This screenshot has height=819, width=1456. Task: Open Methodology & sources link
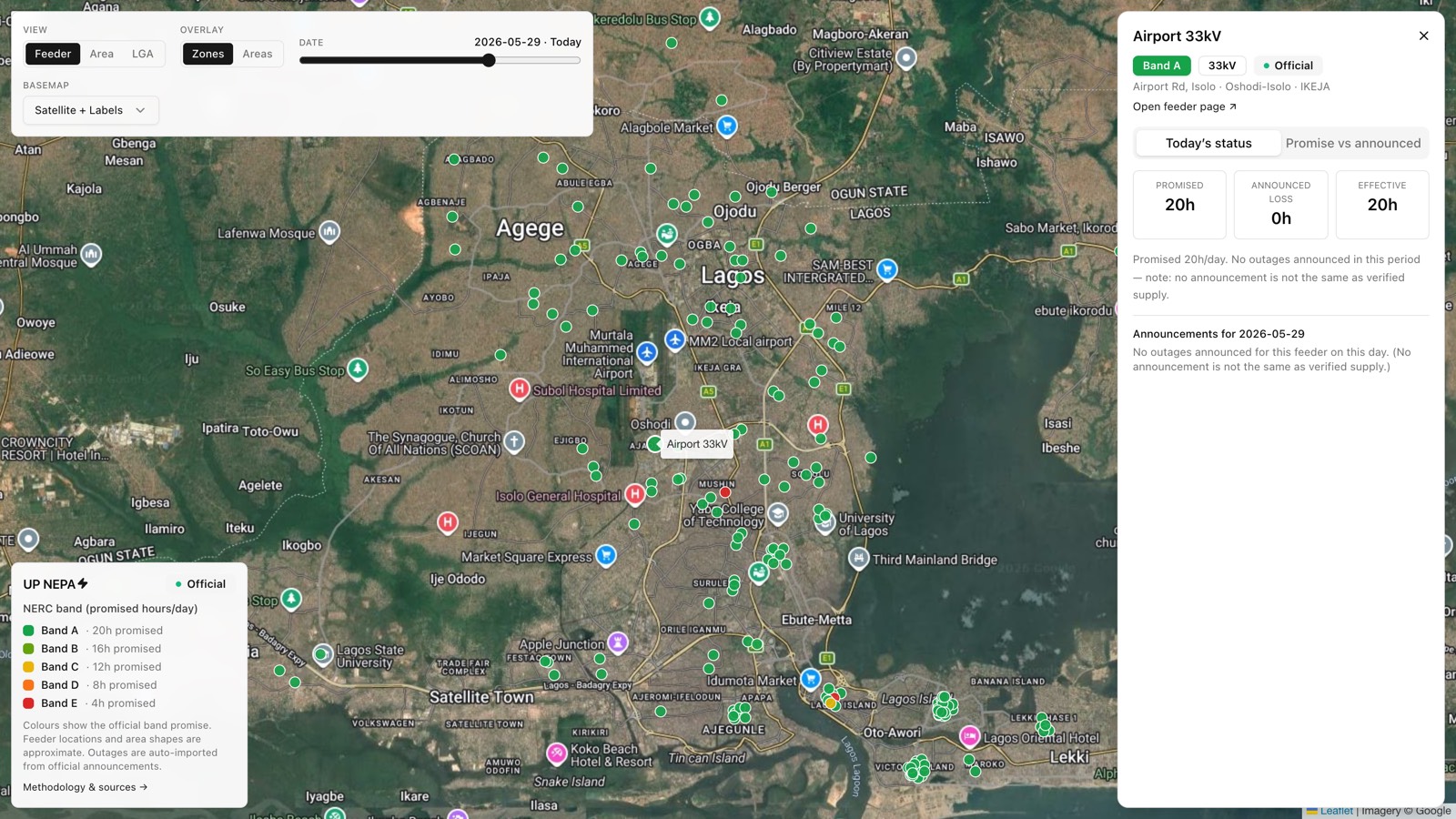click(86, 787)
